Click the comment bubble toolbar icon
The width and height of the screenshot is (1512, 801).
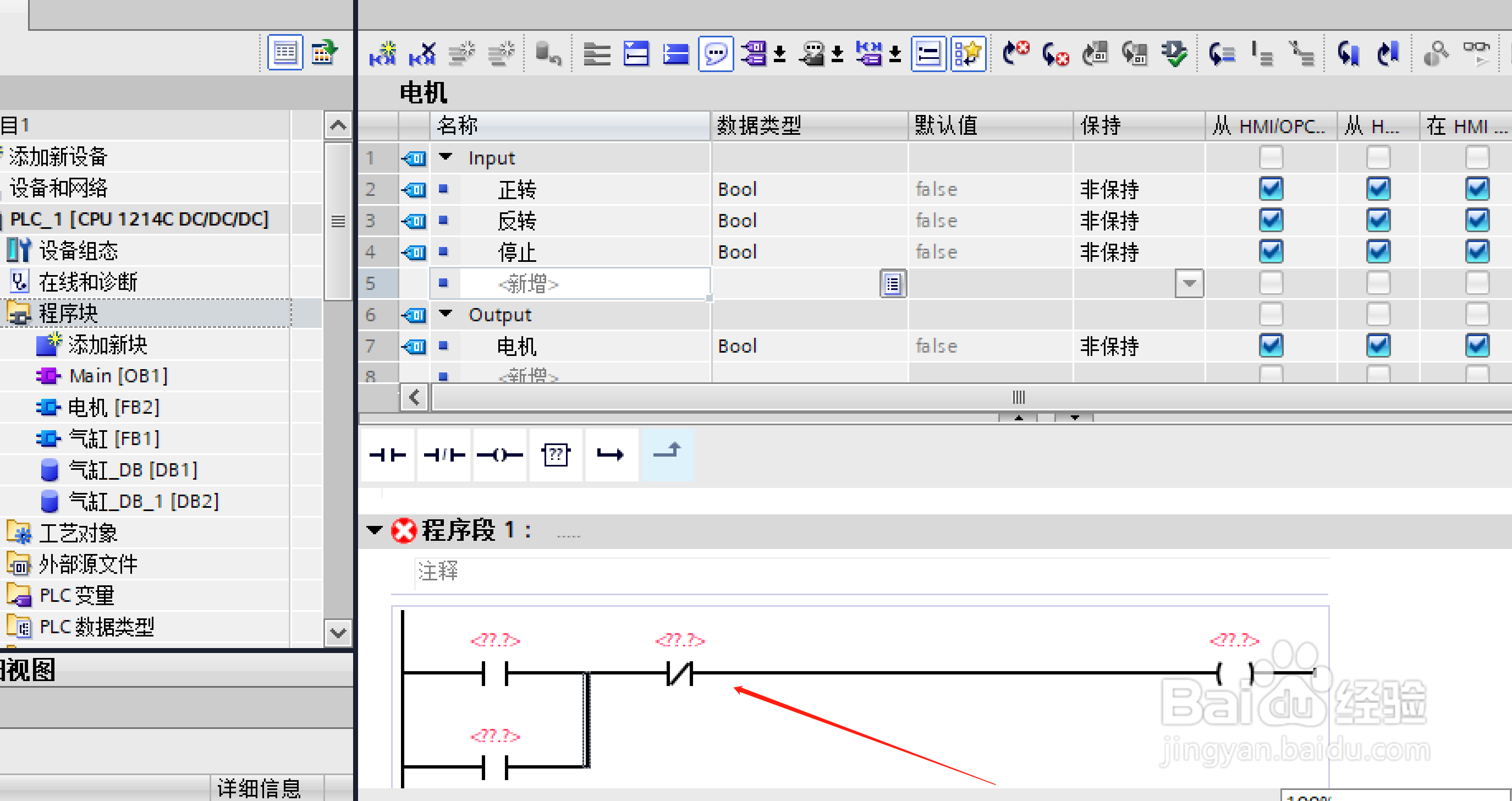[716, 54]
